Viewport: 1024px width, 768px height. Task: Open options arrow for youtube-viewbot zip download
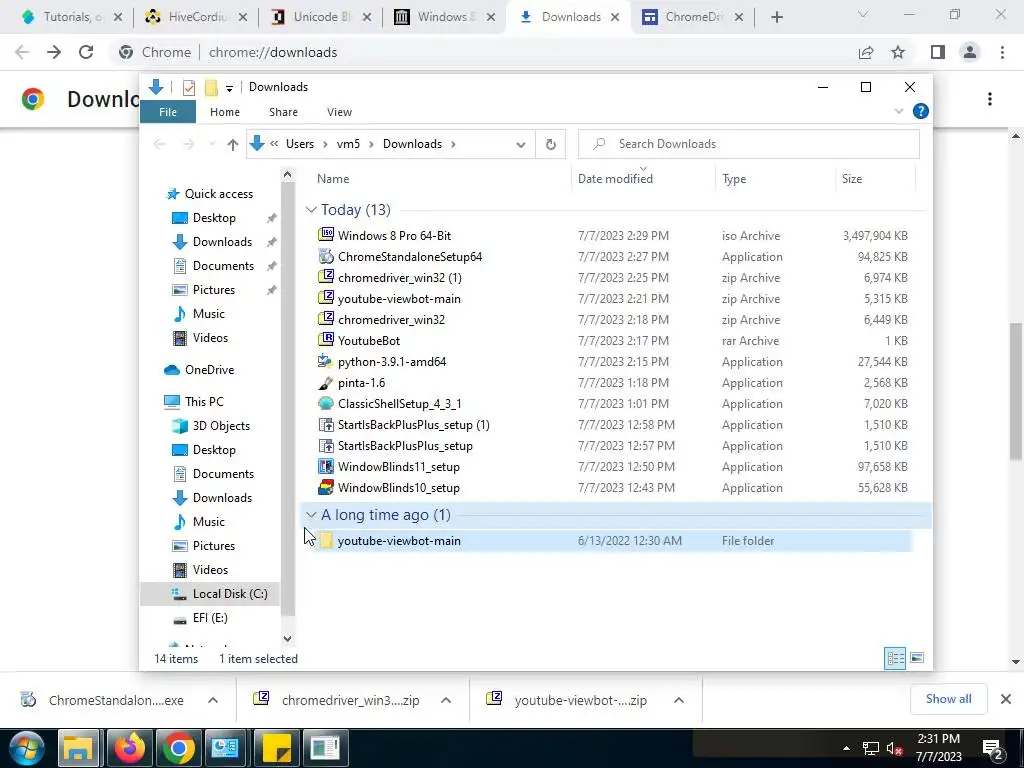click(x=679, y=700)
